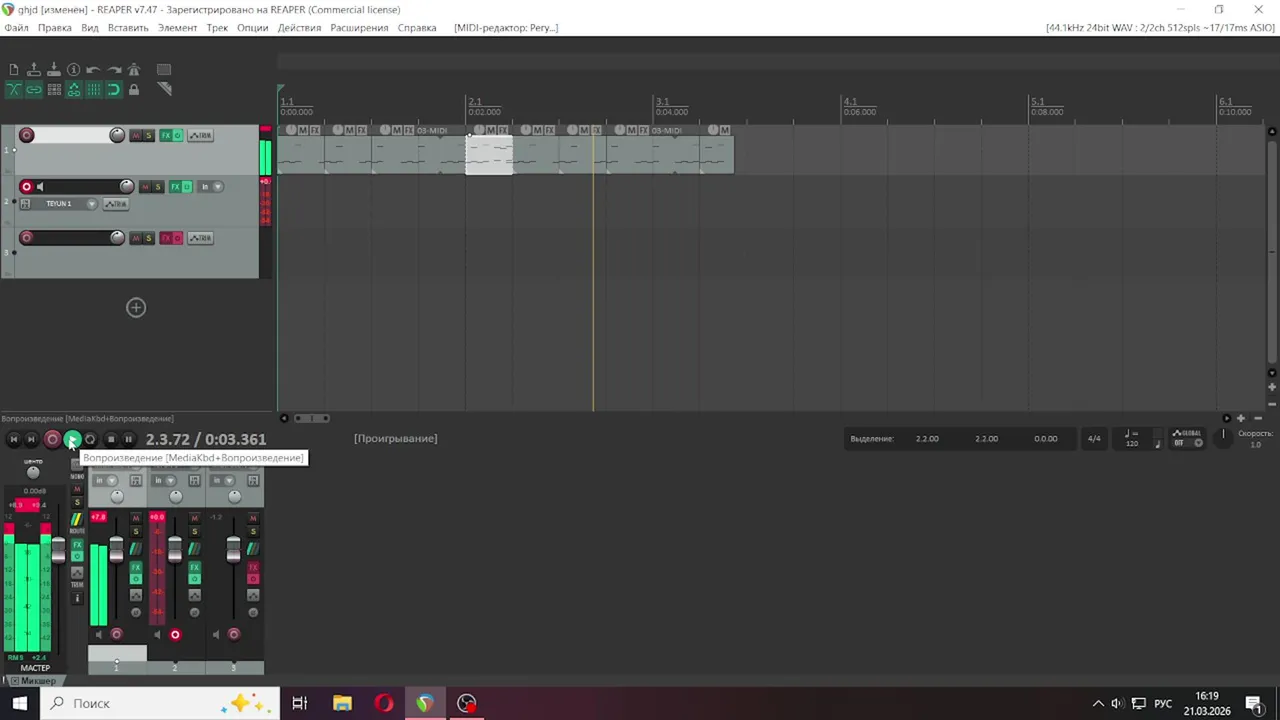The height and width of the screenshot is (720, 1280).
Task: Adjust the volume knob of track 3
Action: click(x=117, y=237)
